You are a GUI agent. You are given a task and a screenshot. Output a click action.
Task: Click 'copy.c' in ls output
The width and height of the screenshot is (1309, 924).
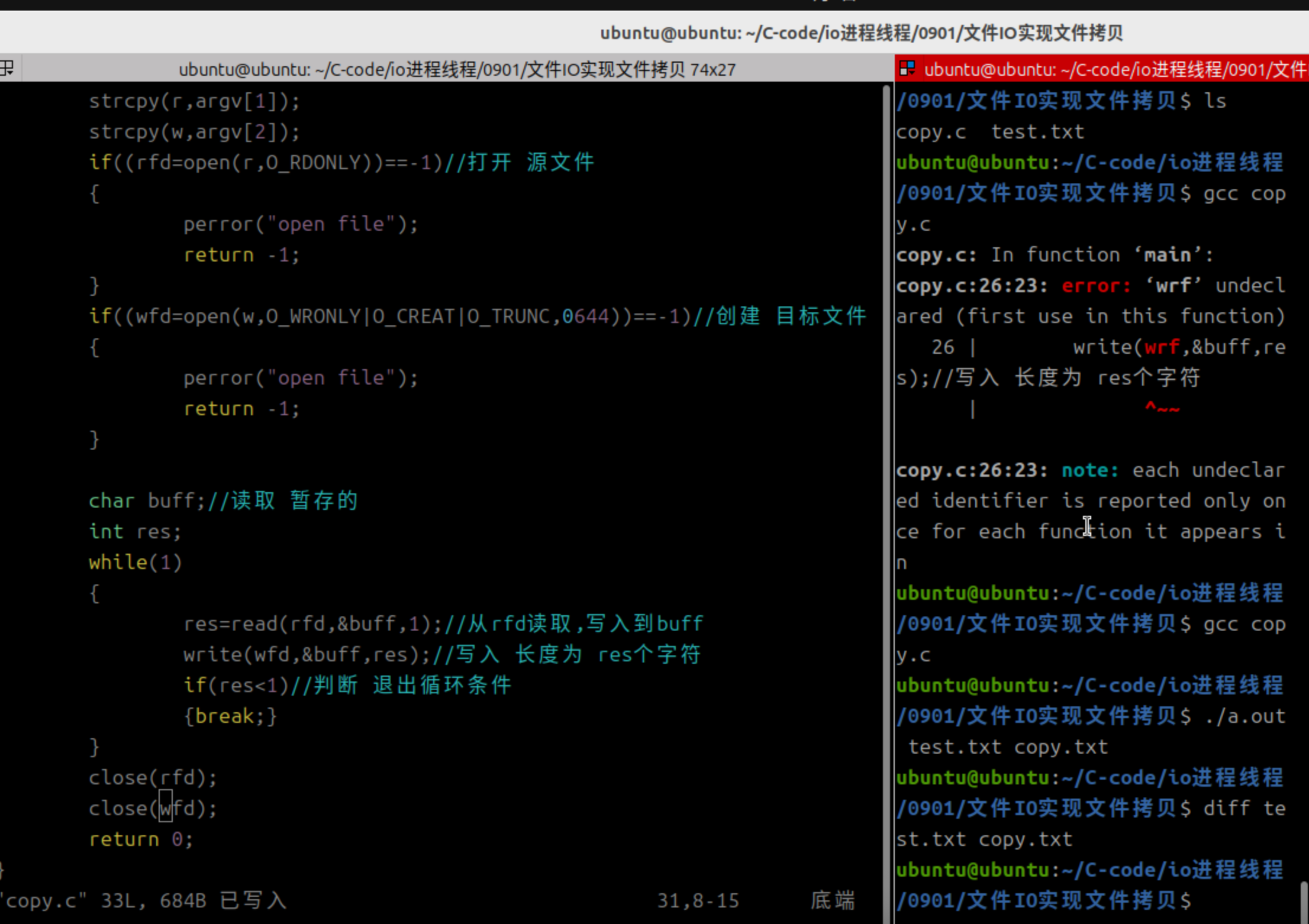pyautogui.click(x=931, y=132)
